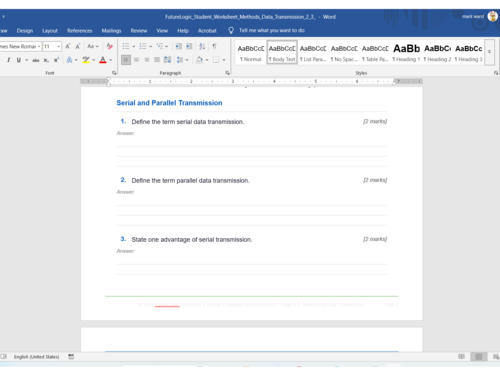
Task: Switch to Read Mode view icon
Action: pos(461,357)
